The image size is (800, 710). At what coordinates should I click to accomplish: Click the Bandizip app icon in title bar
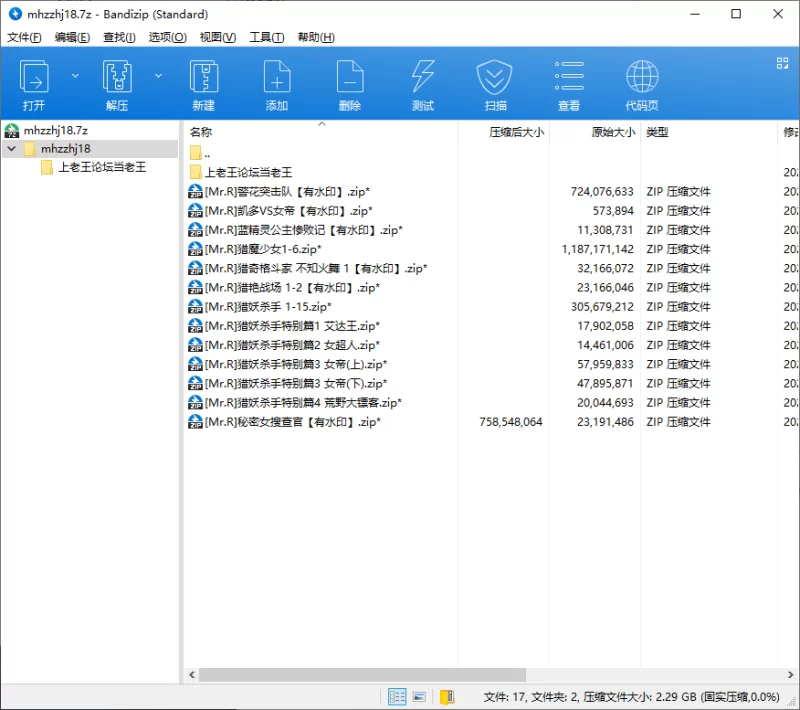(15, 14)
